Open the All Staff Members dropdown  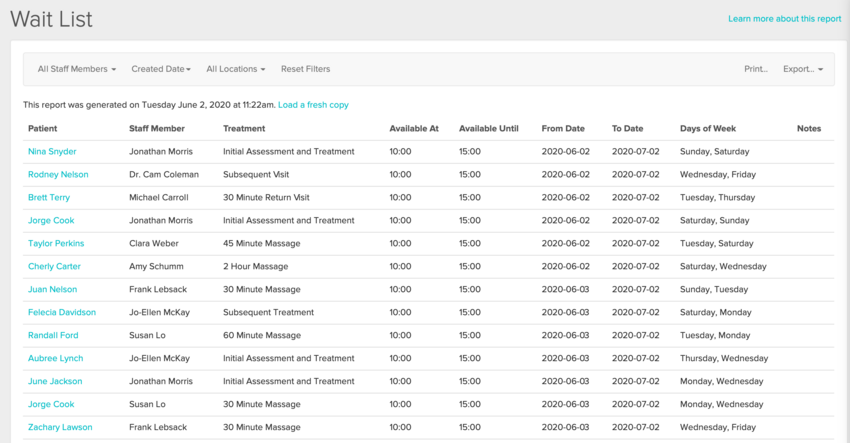pyautogui.click(x=77, y=69)
